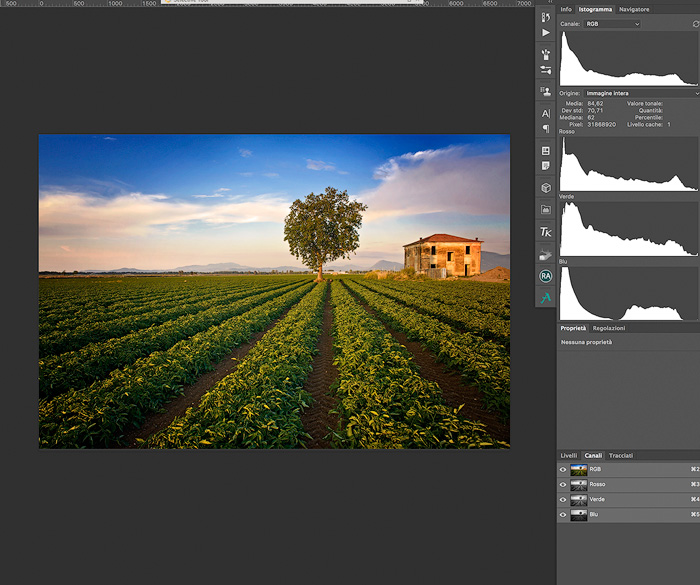Switch to the Navigatore tab
700x585 pixels.
coord(634,9)
